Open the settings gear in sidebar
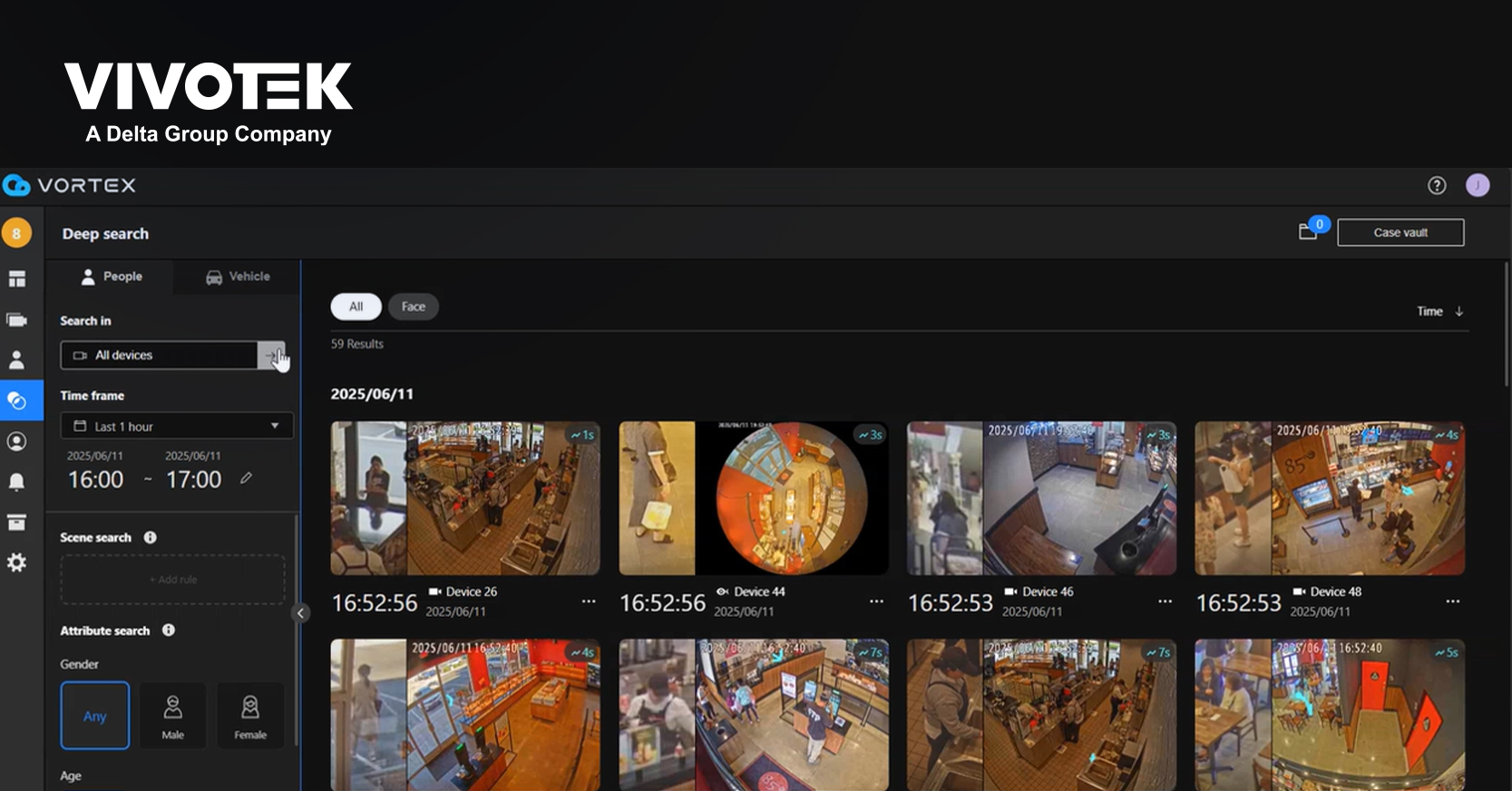This screenshot has width=1512, height=791. pyautogui.click(x=16, y=562)
